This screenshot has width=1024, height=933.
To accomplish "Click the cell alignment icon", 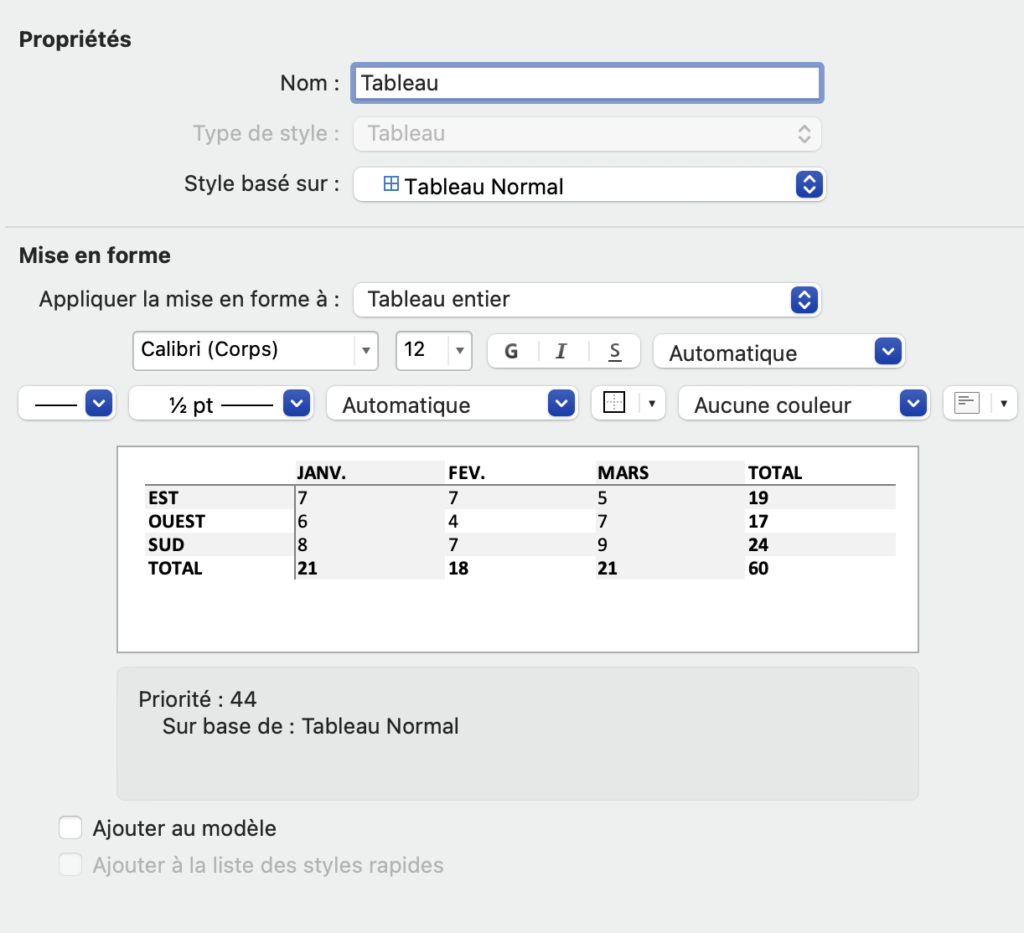I will click(x=967, y=403).
